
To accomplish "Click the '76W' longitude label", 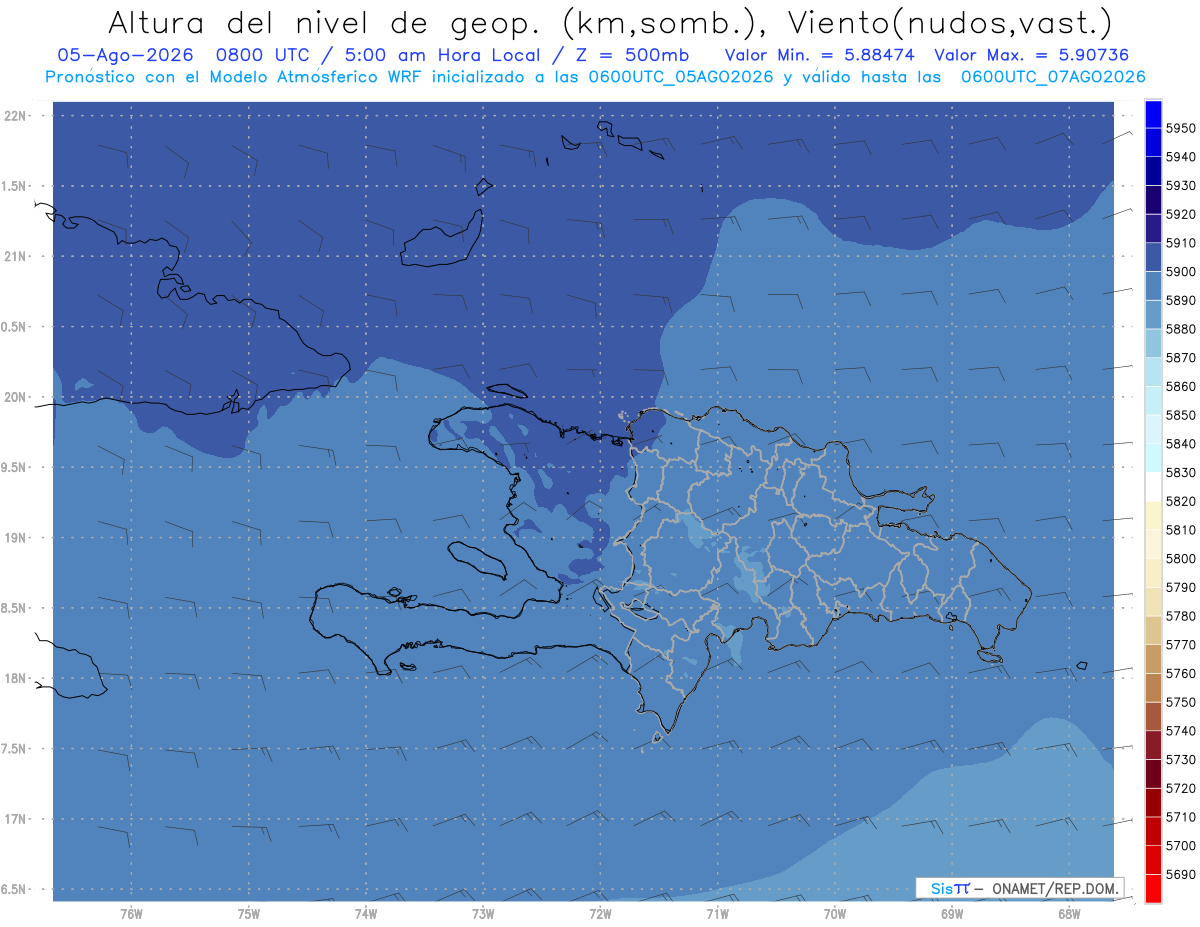I will point(131,914).
